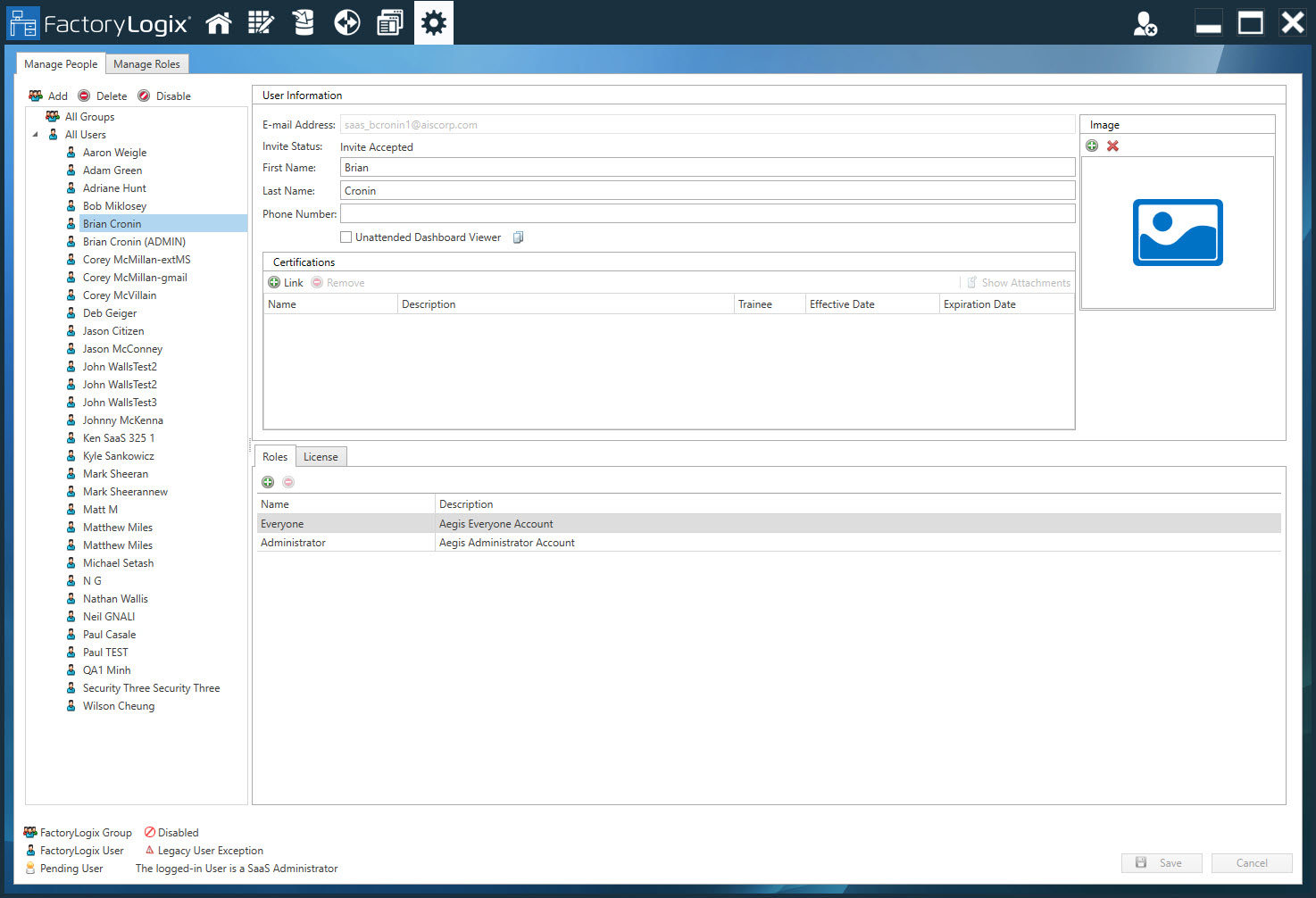1316x898 pixels.
Task: Add a new user or group
Action: (48, 96)
